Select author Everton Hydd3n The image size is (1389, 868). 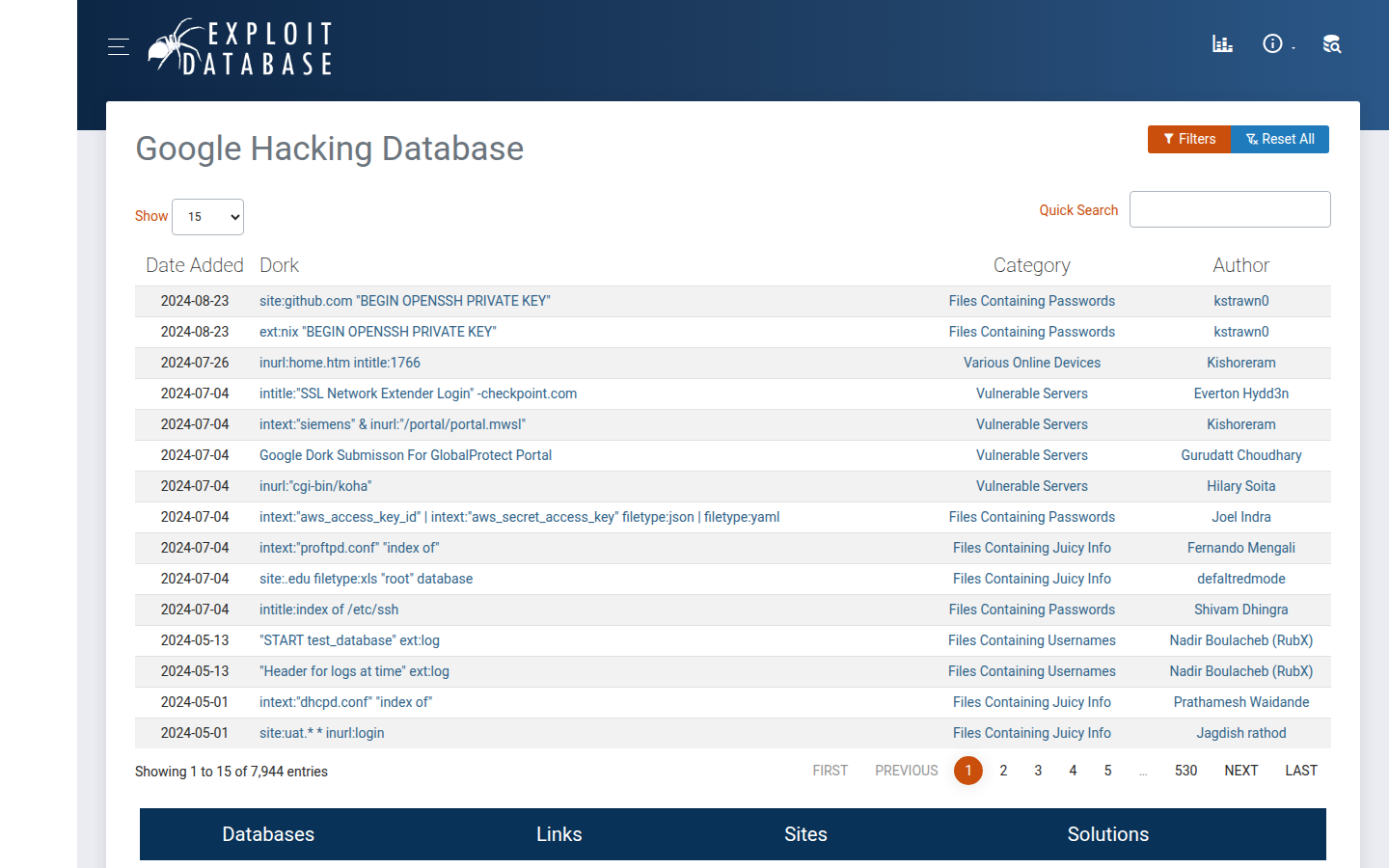pyautogui.click(x=1241, y=393)
